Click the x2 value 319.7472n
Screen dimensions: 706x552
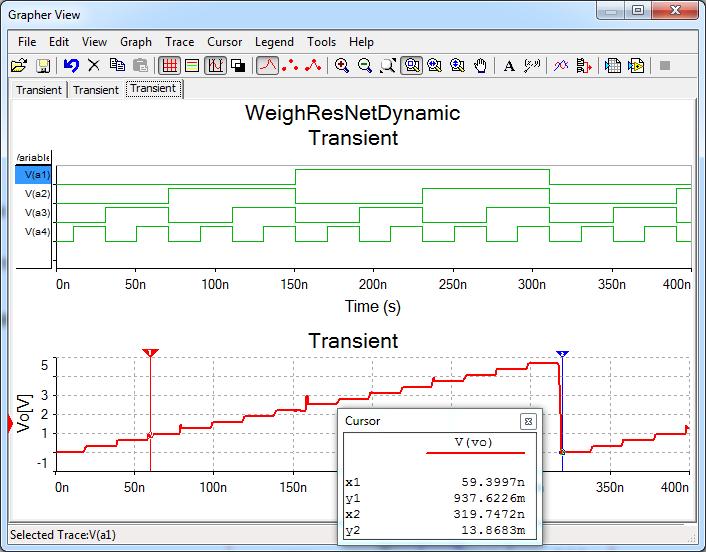point(489,514)
